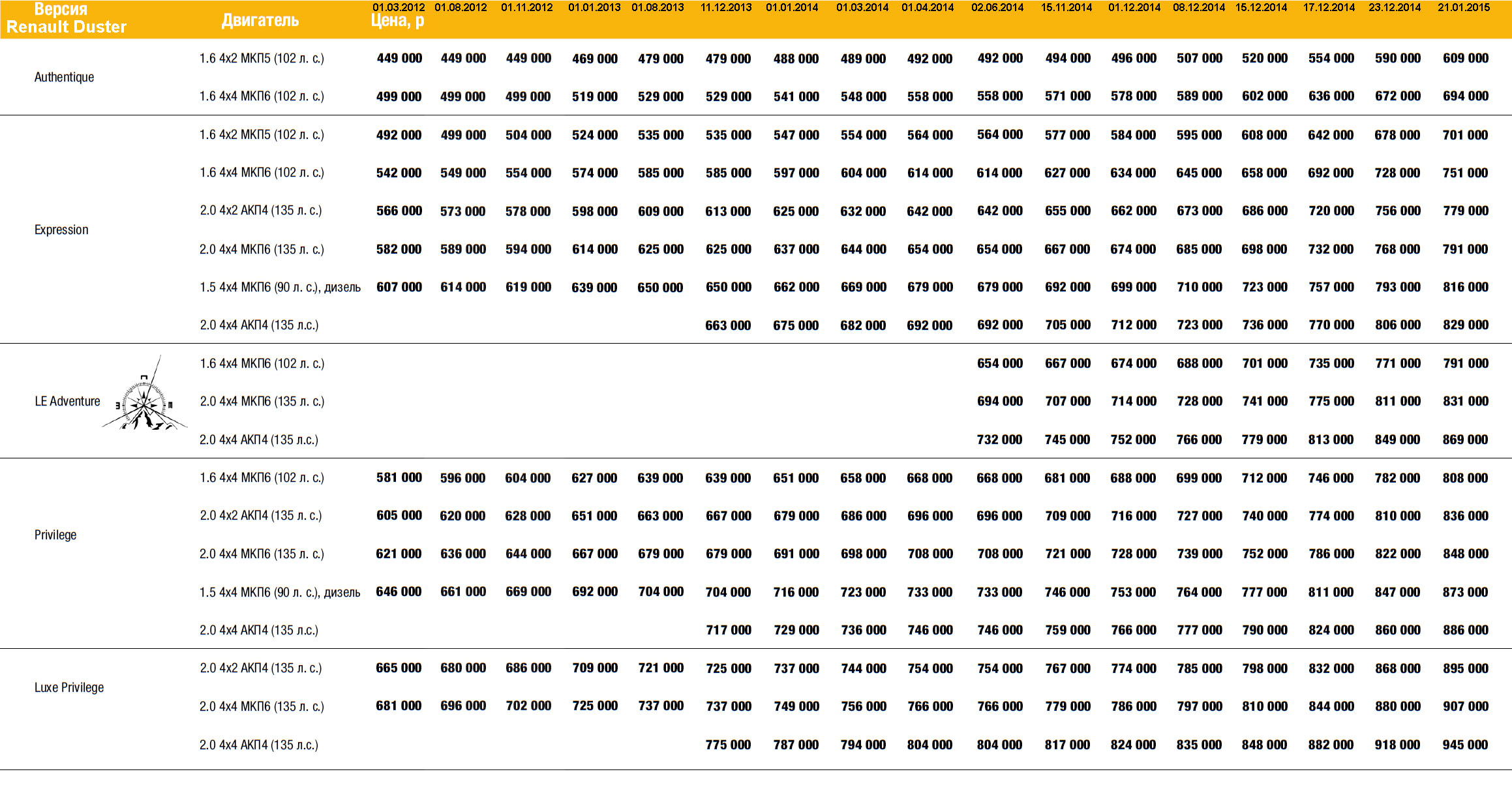Click the 'LE Adventure' version label
The width and height of the screenshot is (1512, 791).
pos(67,401)
